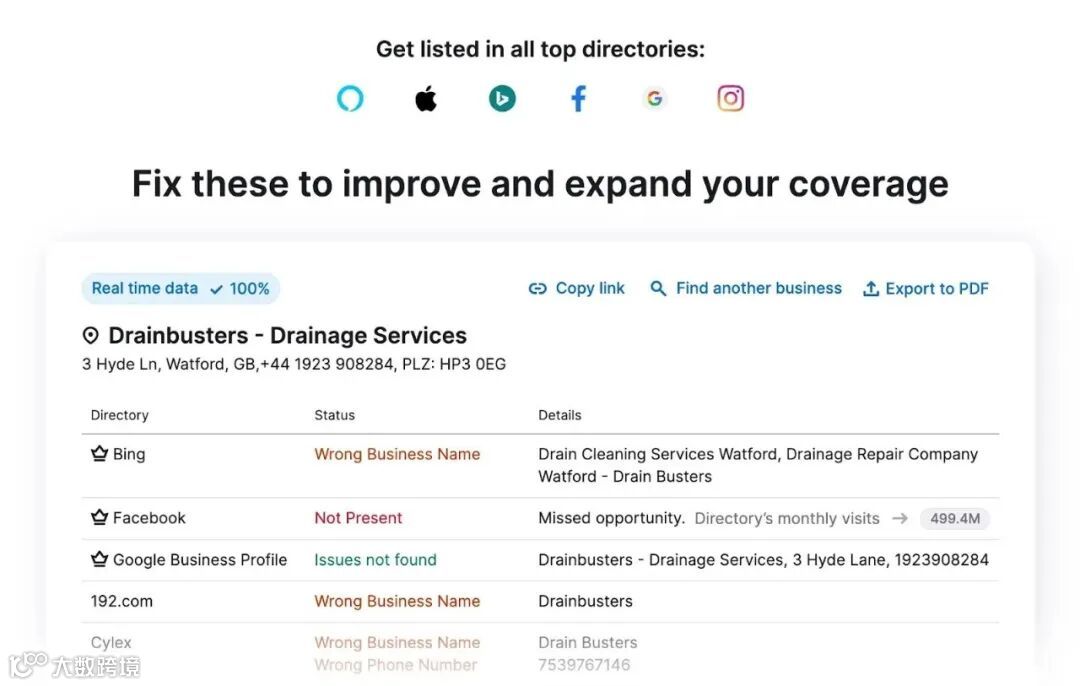1080x686 pixels.
Task: Click the Facebook logo icon
Action: tap(578, 99)
